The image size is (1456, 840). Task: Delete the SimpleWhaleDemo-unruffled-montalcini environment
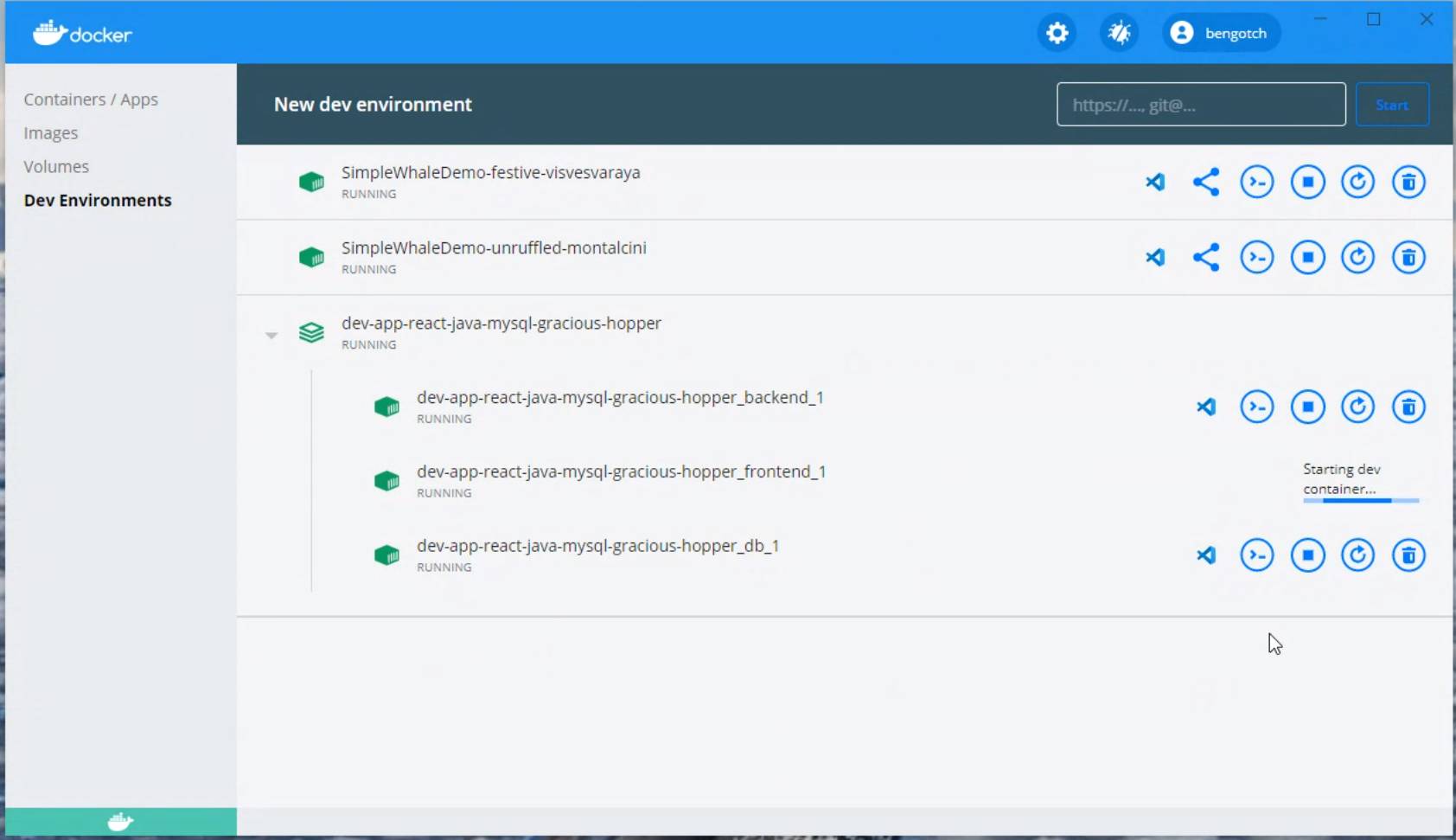(1409, 257)
